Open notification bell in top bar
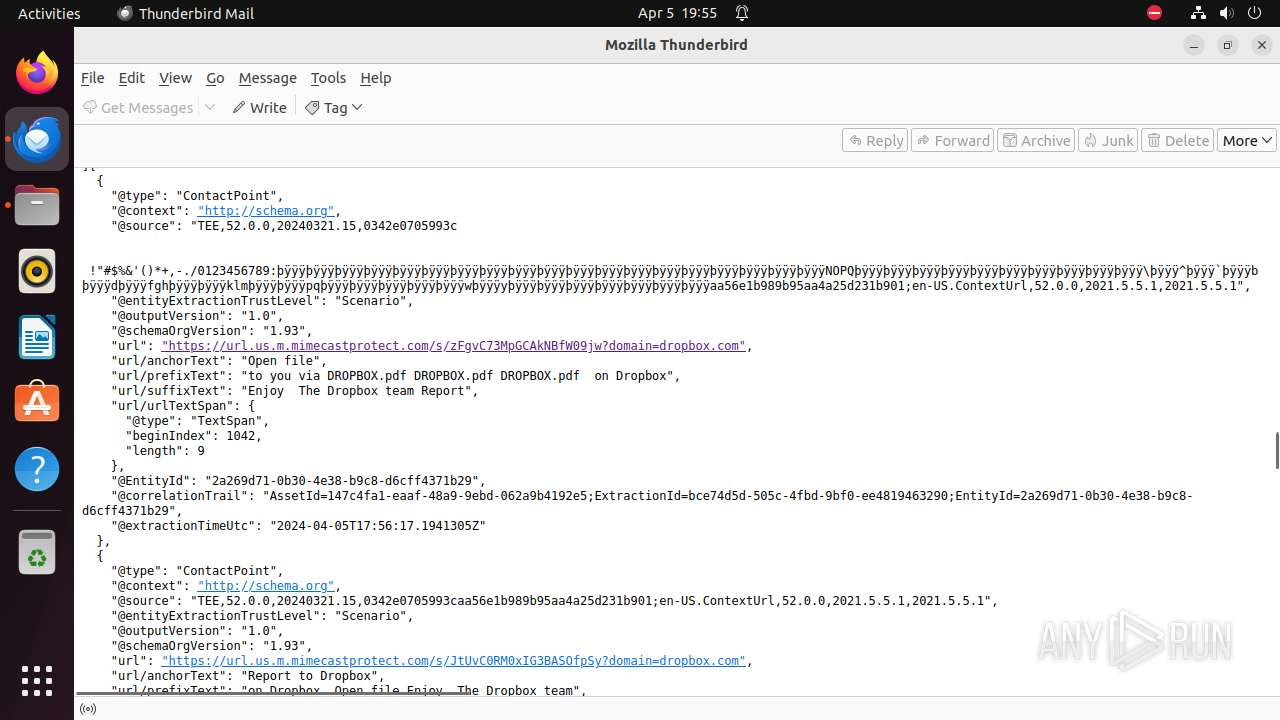The width and height of the screenshot is (1280, 720). click(742, 13)
